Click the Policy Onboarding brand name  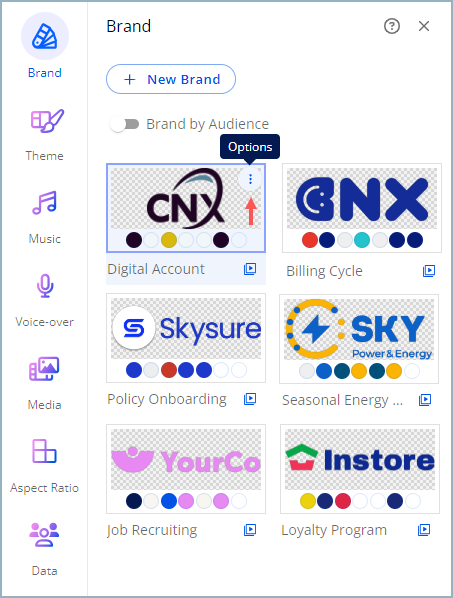(167, 399)
